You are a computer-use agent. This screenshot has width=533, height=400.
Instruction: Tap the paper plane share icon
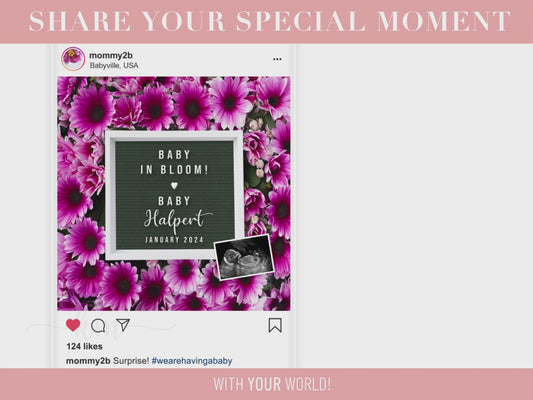(x=123, y=325)
